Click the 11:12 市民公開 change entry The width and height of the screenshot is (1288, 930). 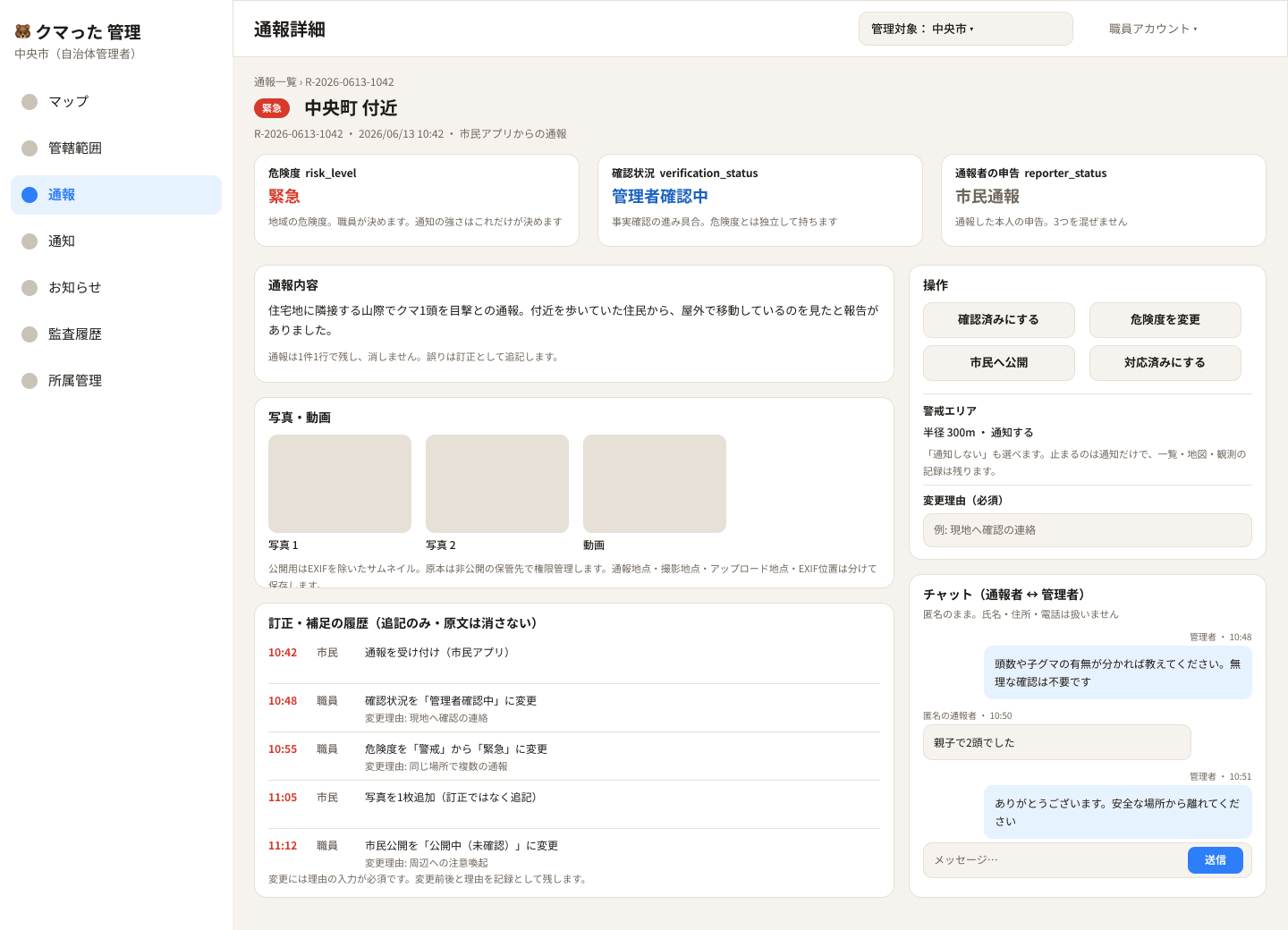click(x=574, y=853)
